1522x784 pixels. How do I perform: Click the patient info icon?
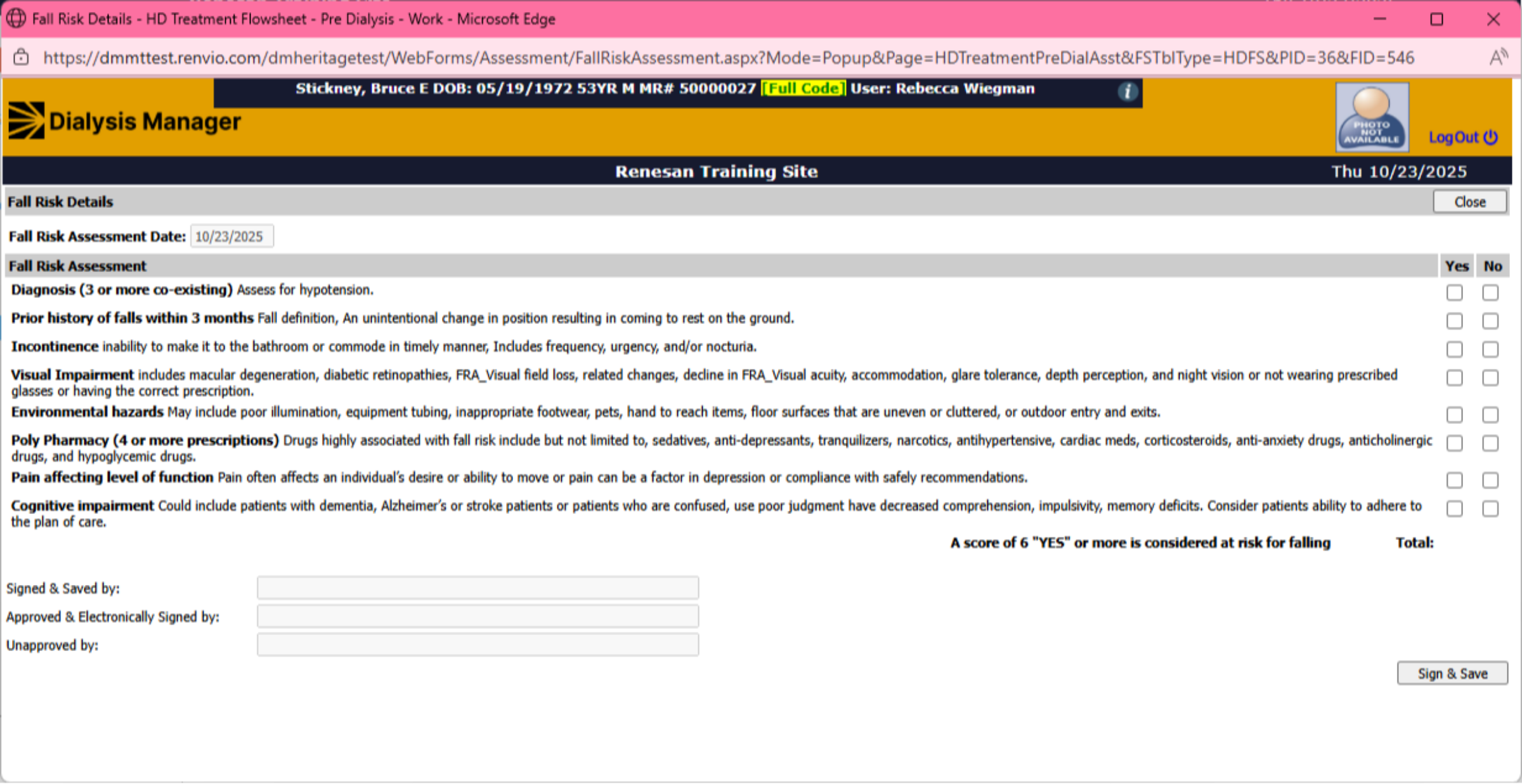1127,91
